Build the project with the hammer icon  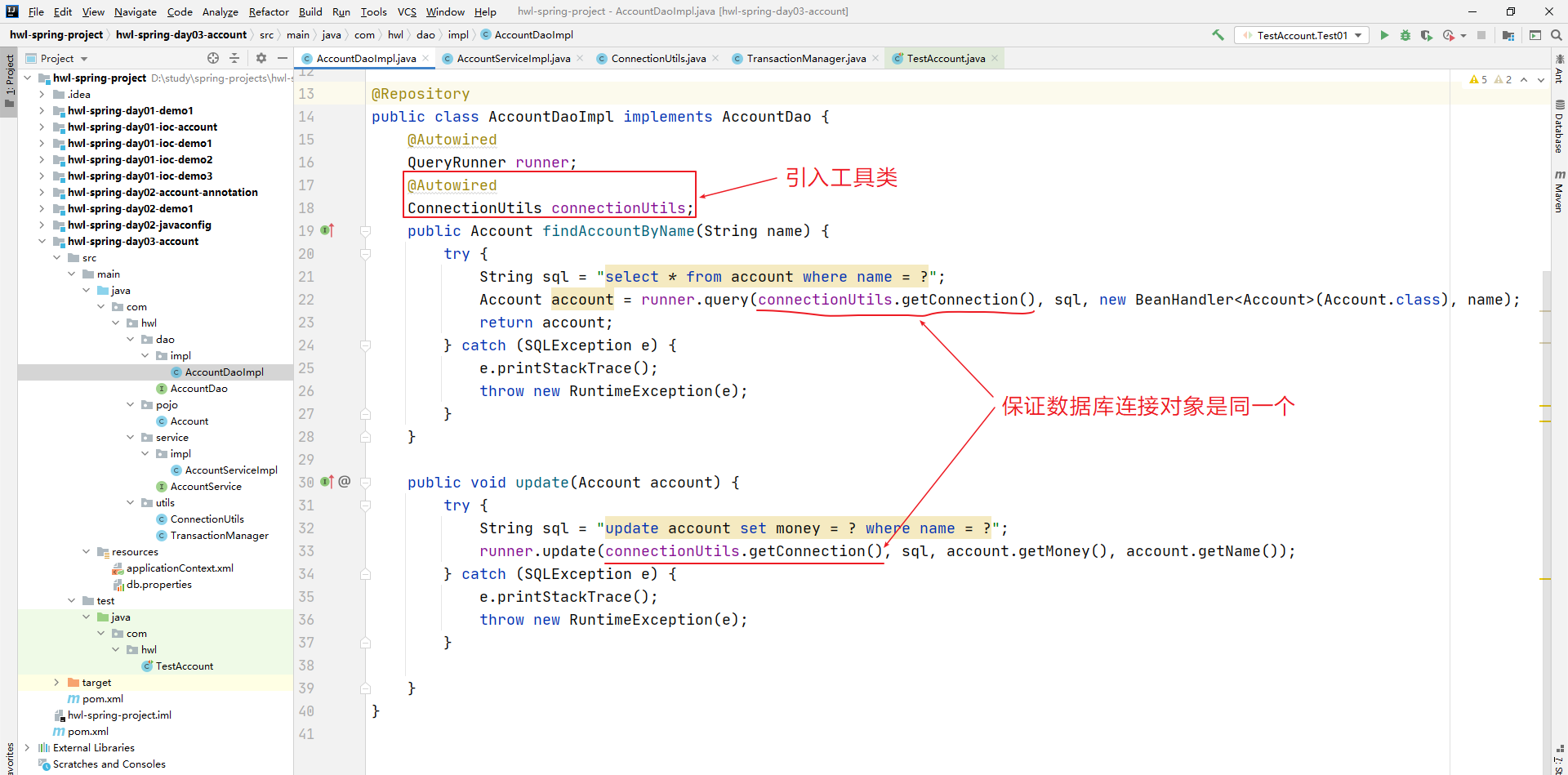(x=1218, y=35)
